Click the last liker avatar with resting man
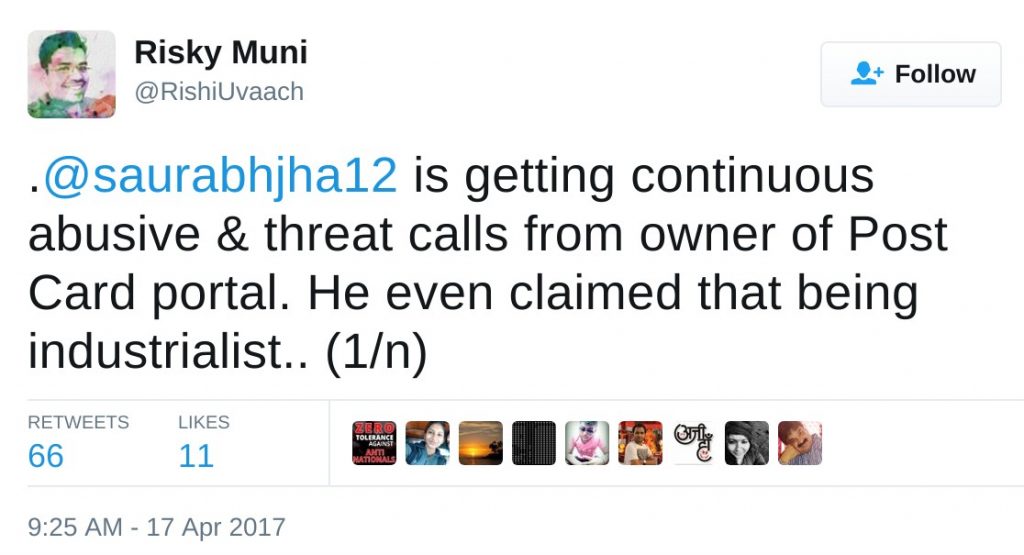Viewport: 1024px width, 555px height. point(800,443)
